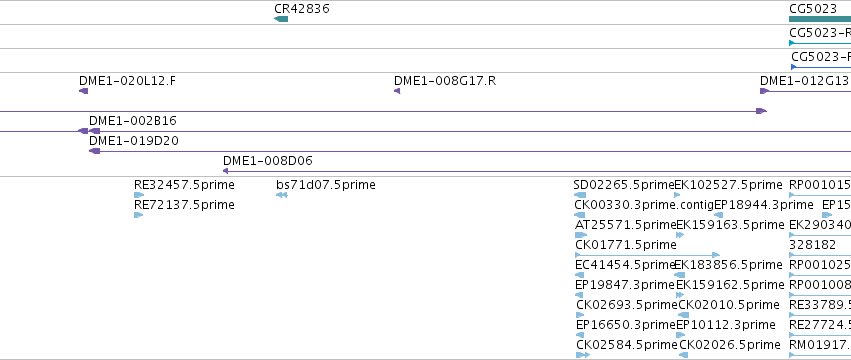Select the thick teal CG5023 gene bar
The image size is (851, 360).
click(x=820, y=19)
